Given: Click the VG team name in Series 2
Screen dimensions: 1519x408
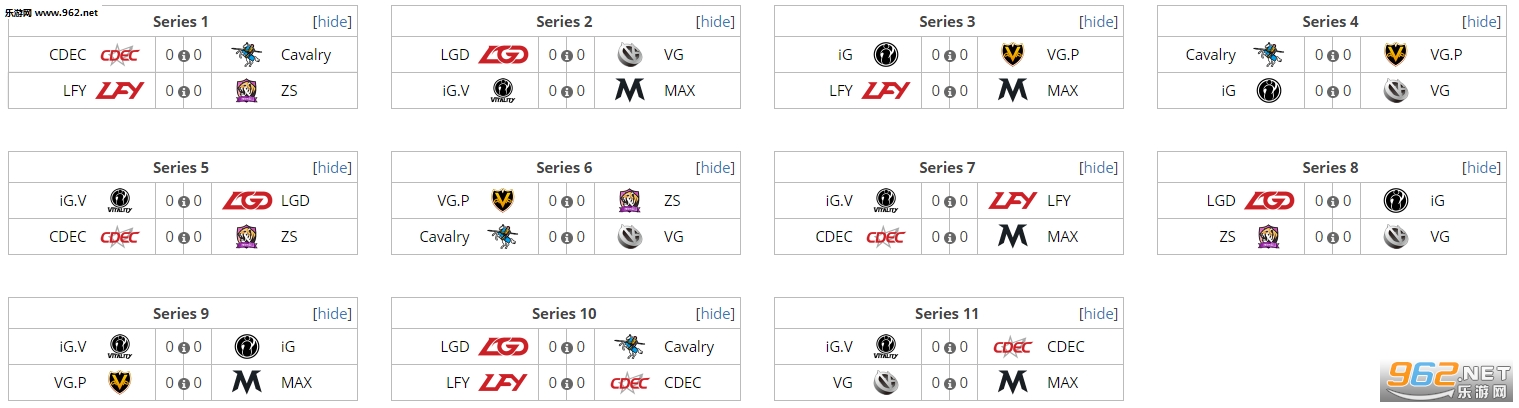Looking at the screenshot, I should click(674, 55).
